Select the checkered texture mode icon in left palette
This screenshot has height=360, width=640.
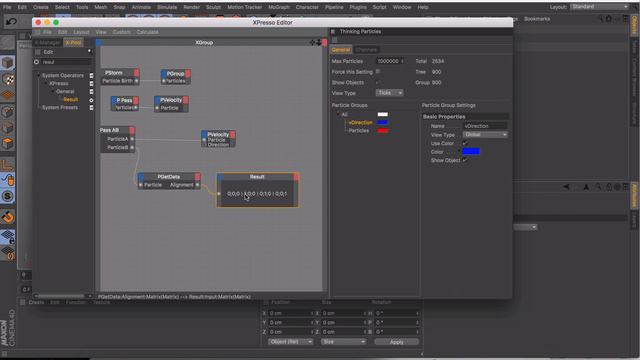tap(8, 79)
